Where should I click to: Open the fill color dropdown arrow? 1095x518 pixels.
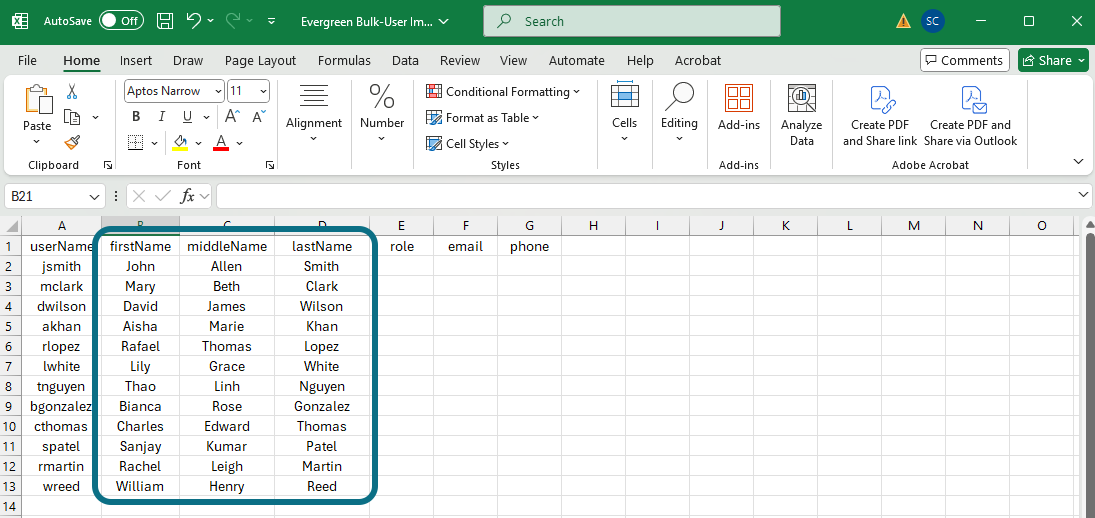tap(198, 144)
